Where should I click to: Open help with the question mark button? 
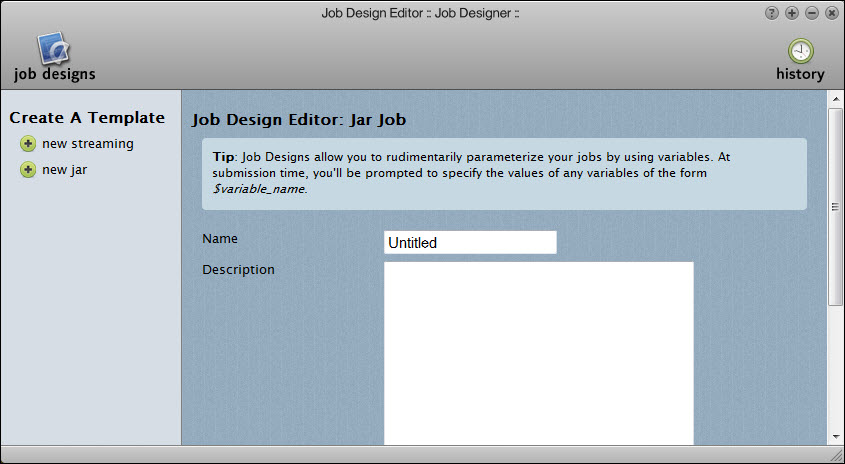click(772, 13)
